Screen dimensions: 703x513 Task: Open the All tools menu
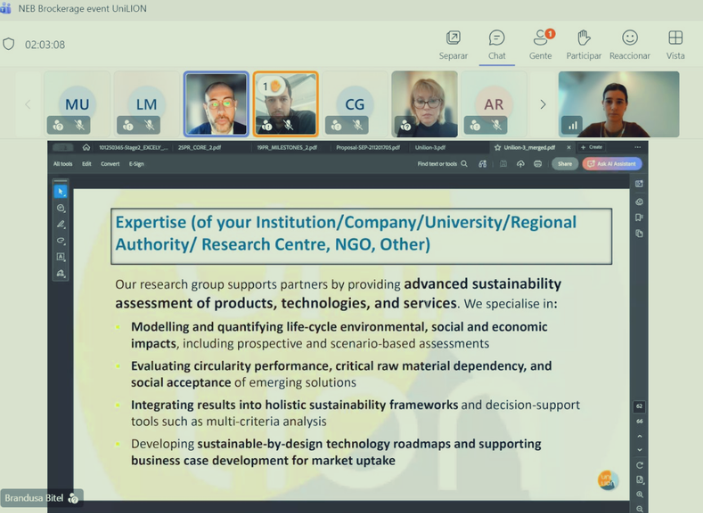(x=63, y=164)
